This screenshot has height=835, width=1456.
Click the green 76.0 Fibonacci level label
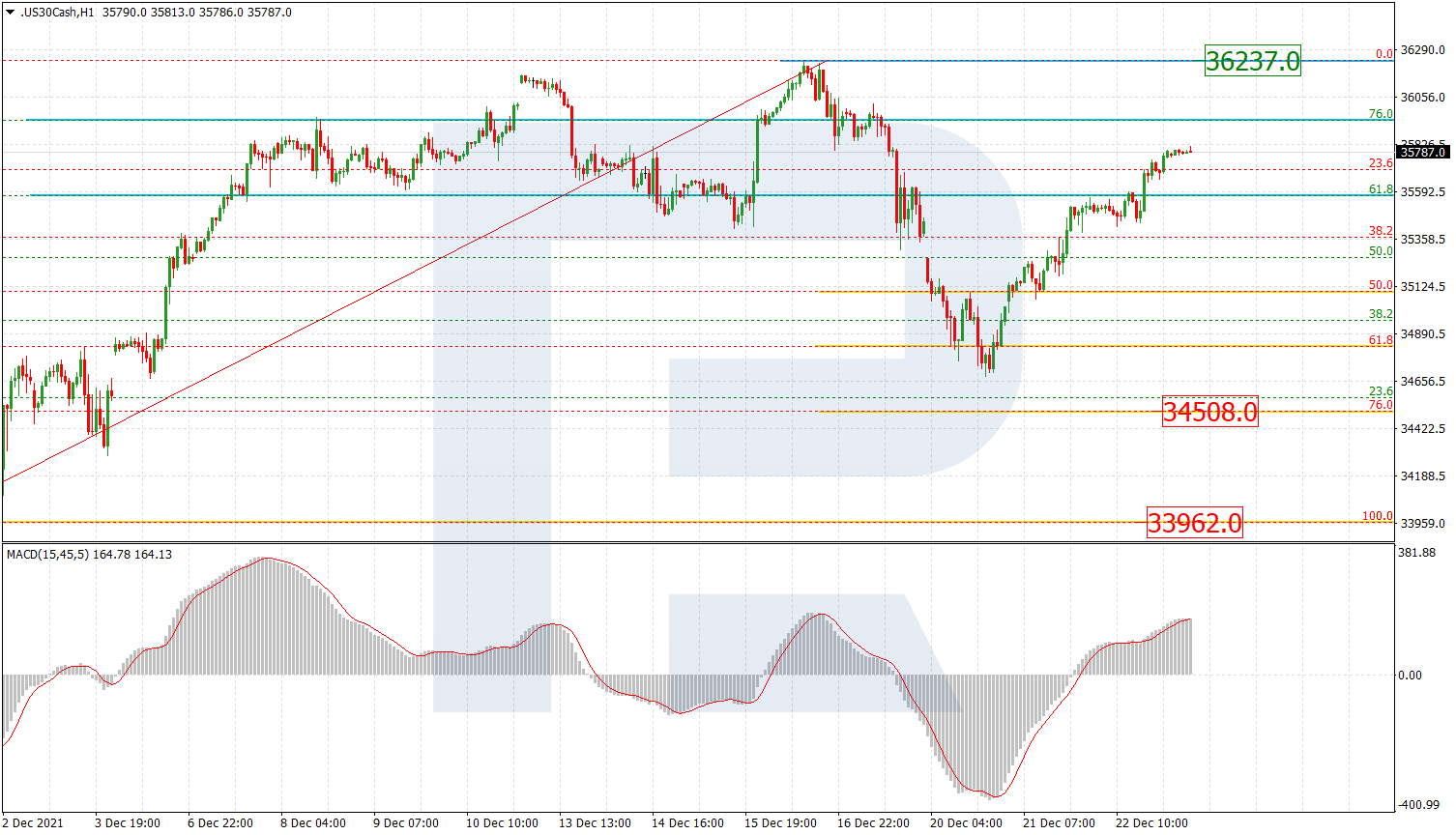pos(1381,114)
